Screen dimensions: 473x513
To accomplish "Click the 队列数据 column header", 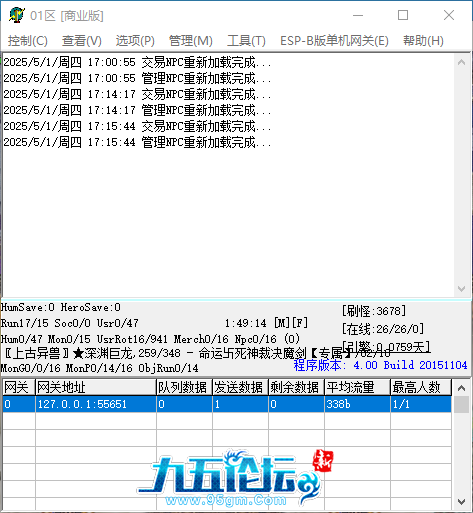I will pyautogui.click(x=184, y=388).
